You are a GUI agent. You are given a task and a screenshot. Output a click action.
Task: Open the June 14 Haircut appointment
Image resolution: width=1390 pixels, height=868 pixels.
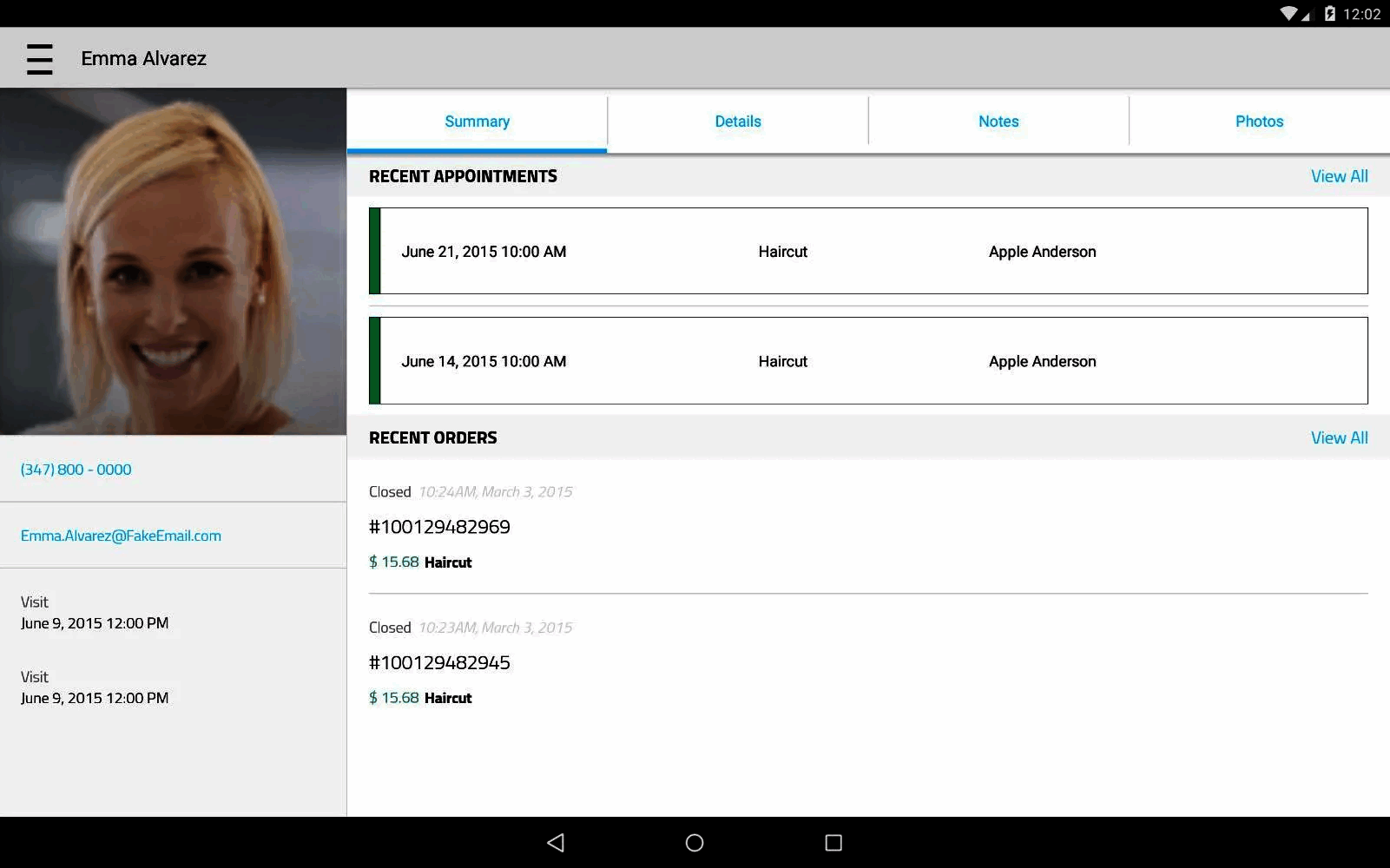point(868,361)
